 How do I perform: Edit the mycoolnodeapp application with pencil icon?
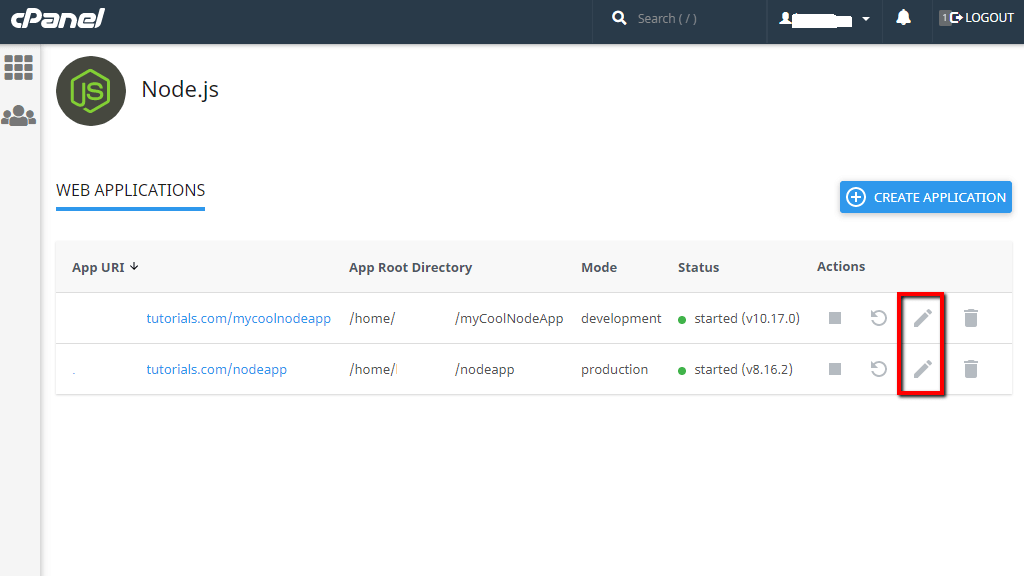(921, 318)
